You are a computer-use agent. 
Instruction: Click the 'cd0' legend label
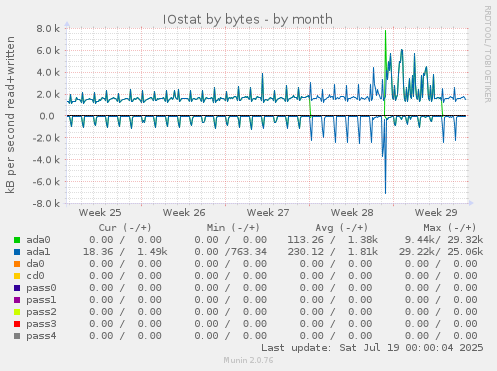tap(35, 276)
